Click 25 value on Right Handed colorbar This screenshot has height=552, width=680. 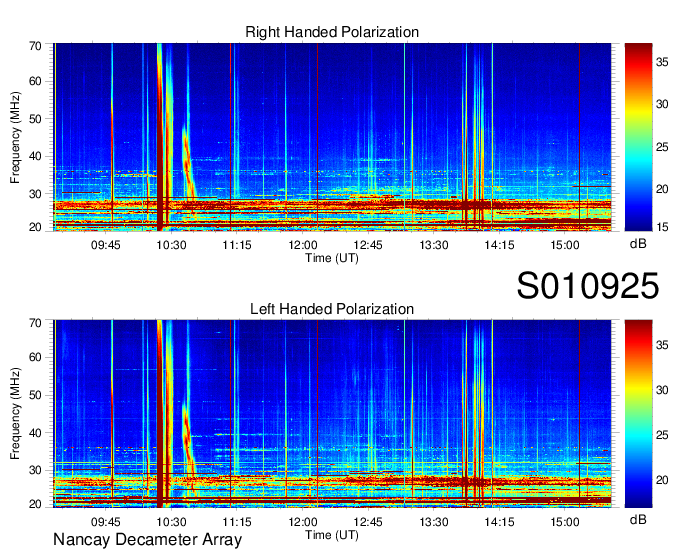coord(662,147)
